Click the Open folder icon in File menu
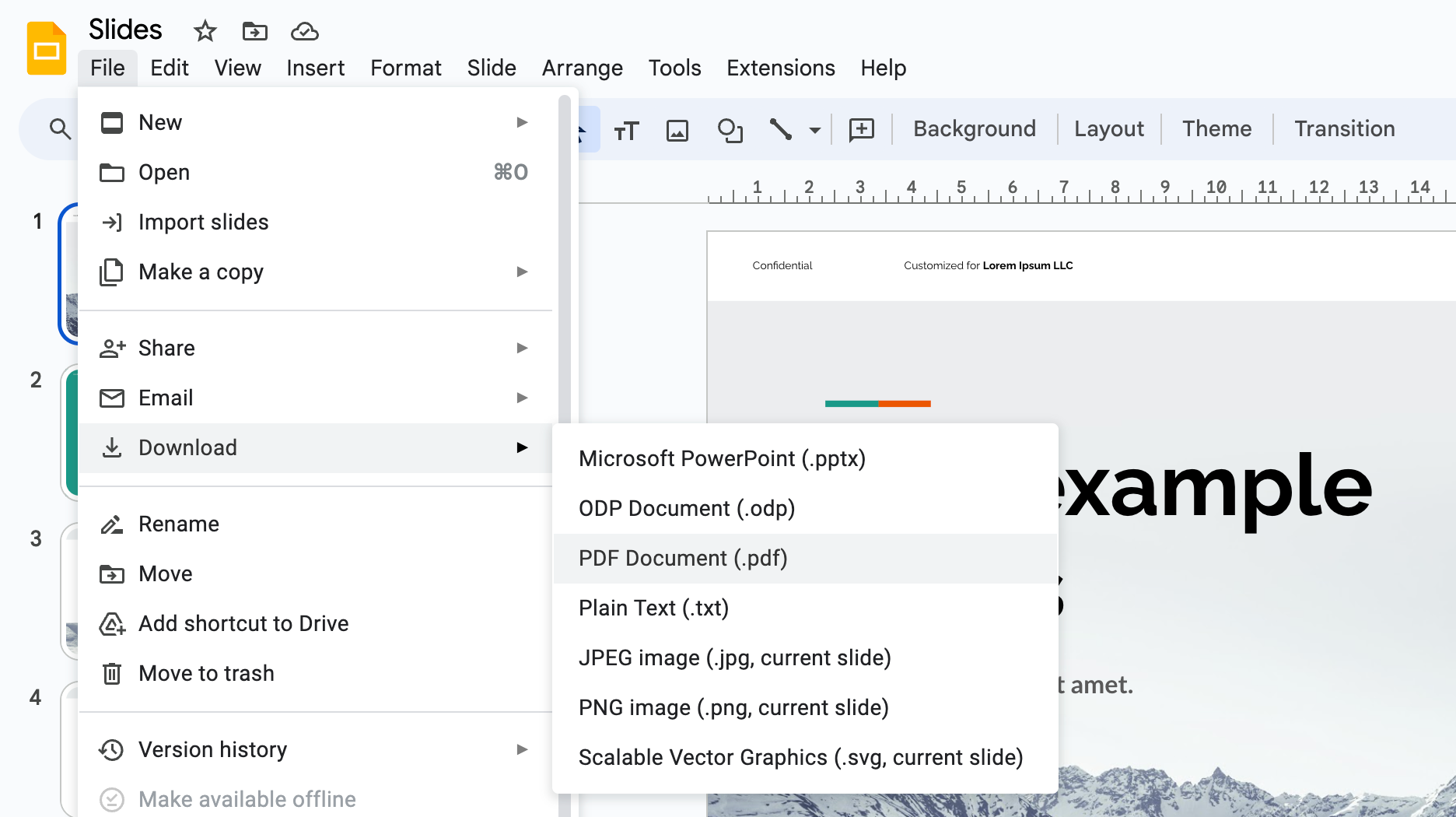This screenshot has height=817, width=1456. point(112,173)
